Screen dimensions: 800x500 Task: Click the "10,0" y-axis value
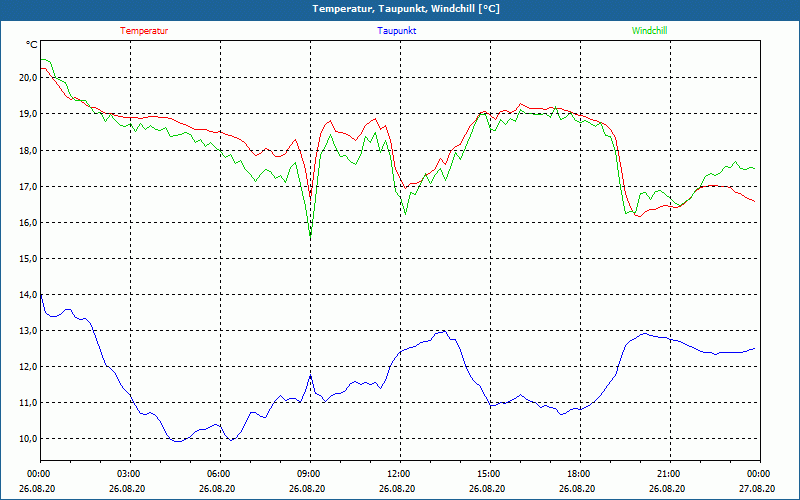click(x=28, y=439)
